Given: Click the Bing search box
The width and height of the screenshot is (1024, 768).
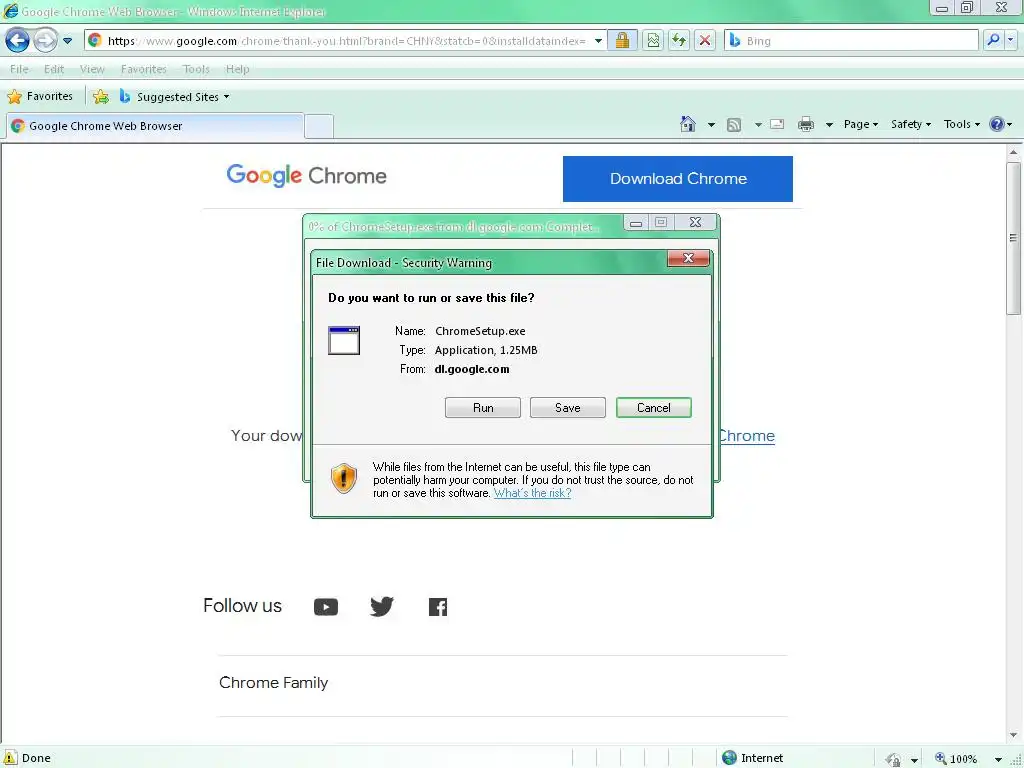Looking at the screenshot, I should [851, 40].
